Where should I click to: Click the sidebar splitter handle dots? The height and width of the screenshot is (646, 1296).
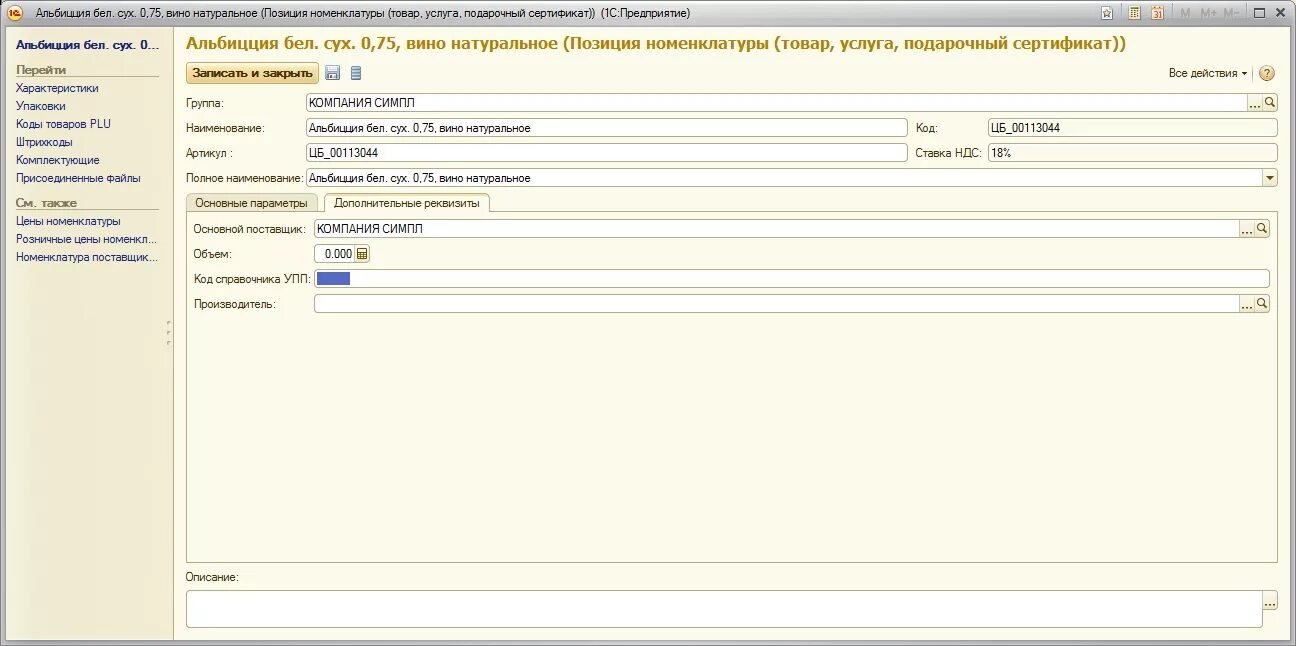coord(169,332)
